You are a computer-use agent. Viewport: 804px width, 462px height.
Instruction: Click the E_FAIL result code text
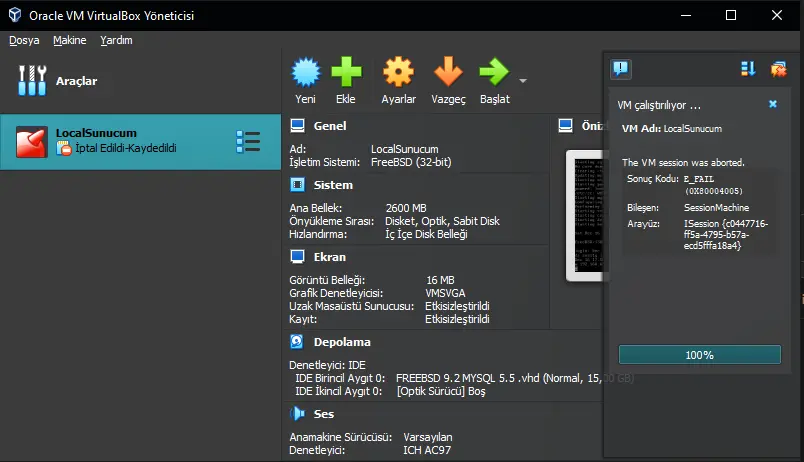699,179
